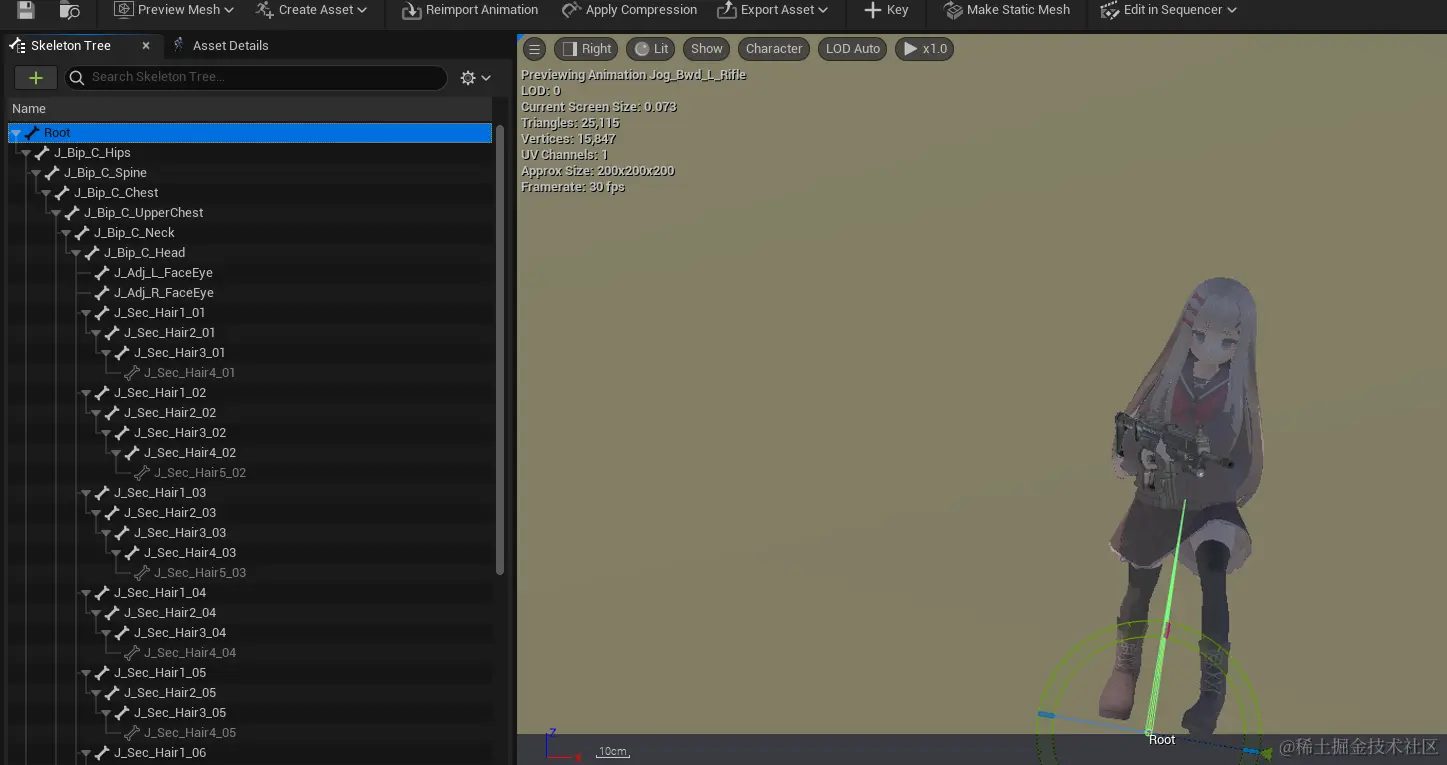The image size is (1447, 765).
Task: Switch to the Asset Details tab
Action: click(220, 46)
